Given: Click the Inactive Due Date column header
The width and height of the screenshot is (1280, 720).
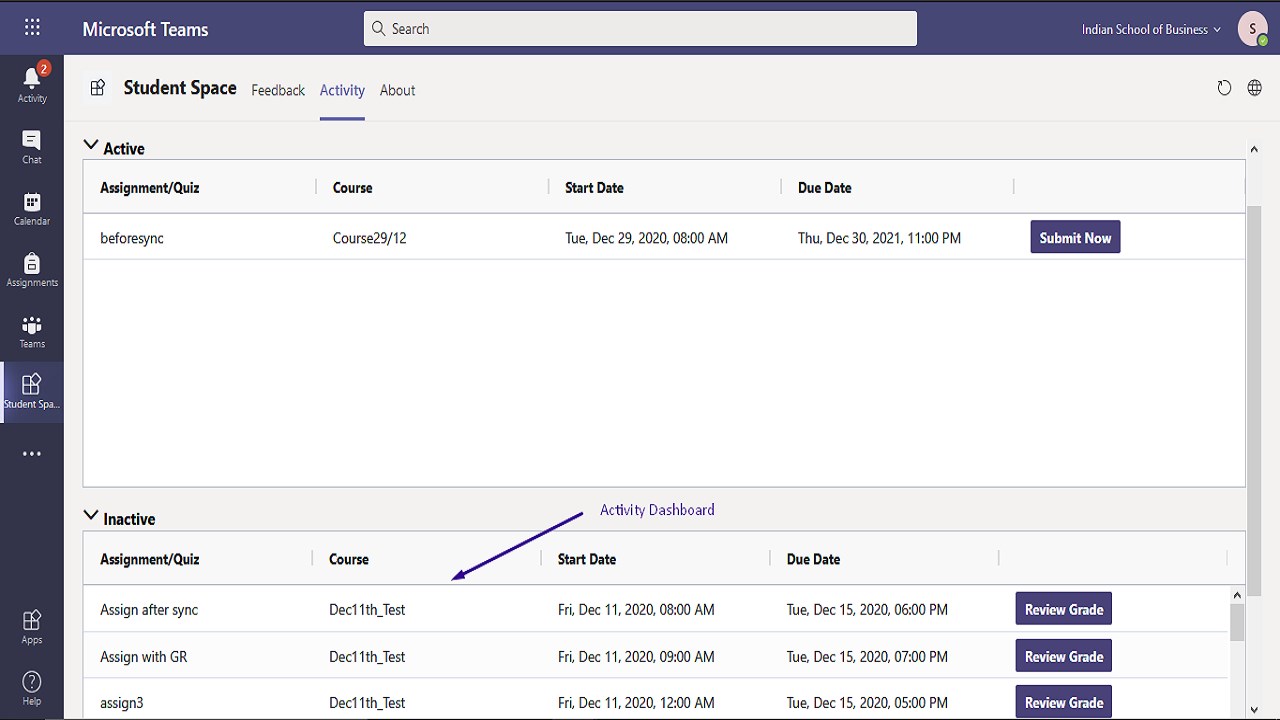Looking at the screenshot, I should (x=813, y=559).
